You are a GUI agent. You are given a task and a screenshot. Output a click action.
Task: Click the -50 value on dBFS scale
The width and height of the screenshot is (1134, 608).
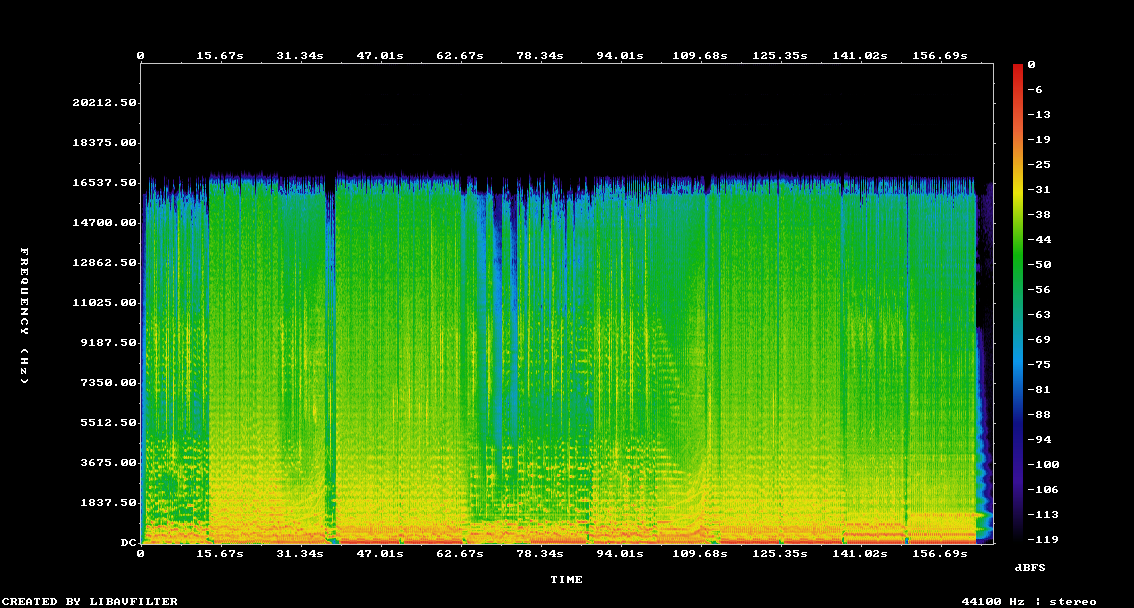pos(1035,265)
